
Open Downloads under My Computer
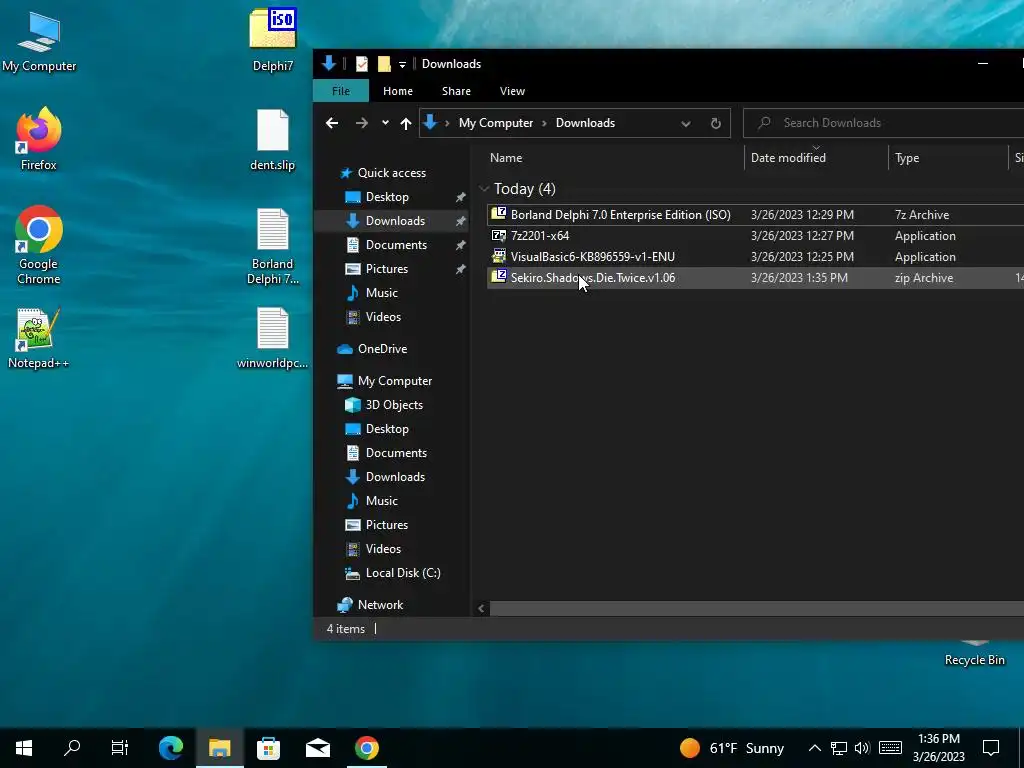[x=394, y=477]
